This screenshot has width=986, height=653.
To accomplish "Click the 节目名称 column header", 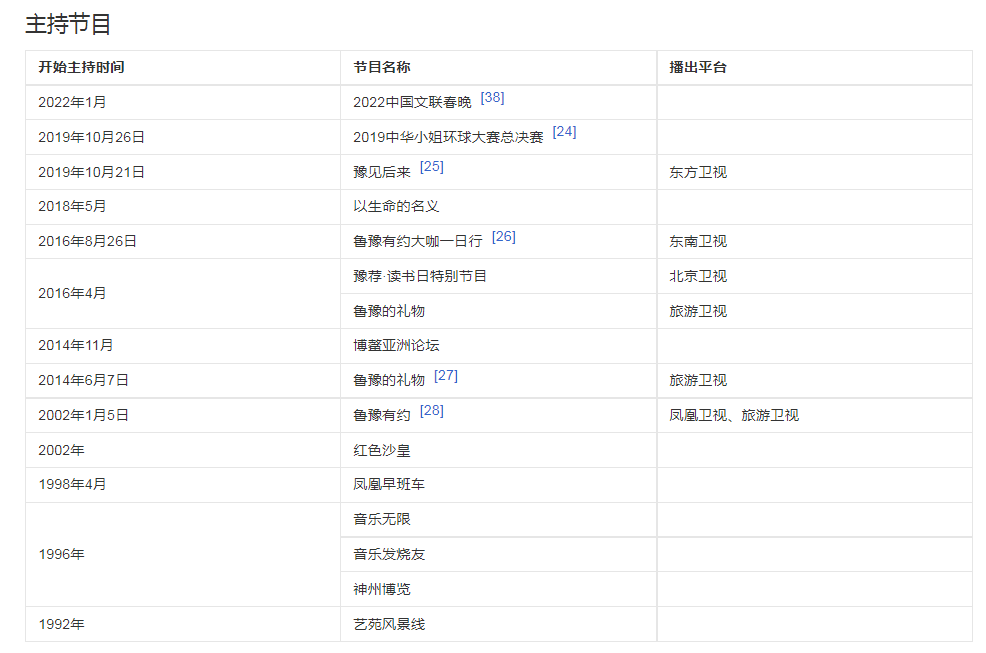I will [x=381, y=68].
